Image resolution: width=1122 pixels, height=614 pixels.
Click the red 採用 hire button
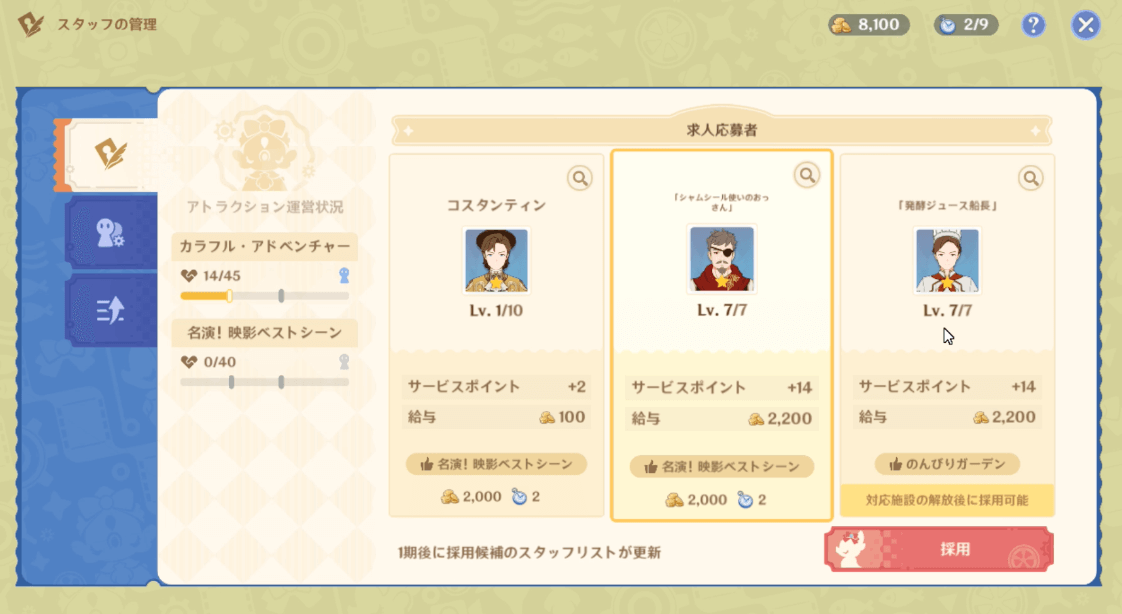(939, 549)
